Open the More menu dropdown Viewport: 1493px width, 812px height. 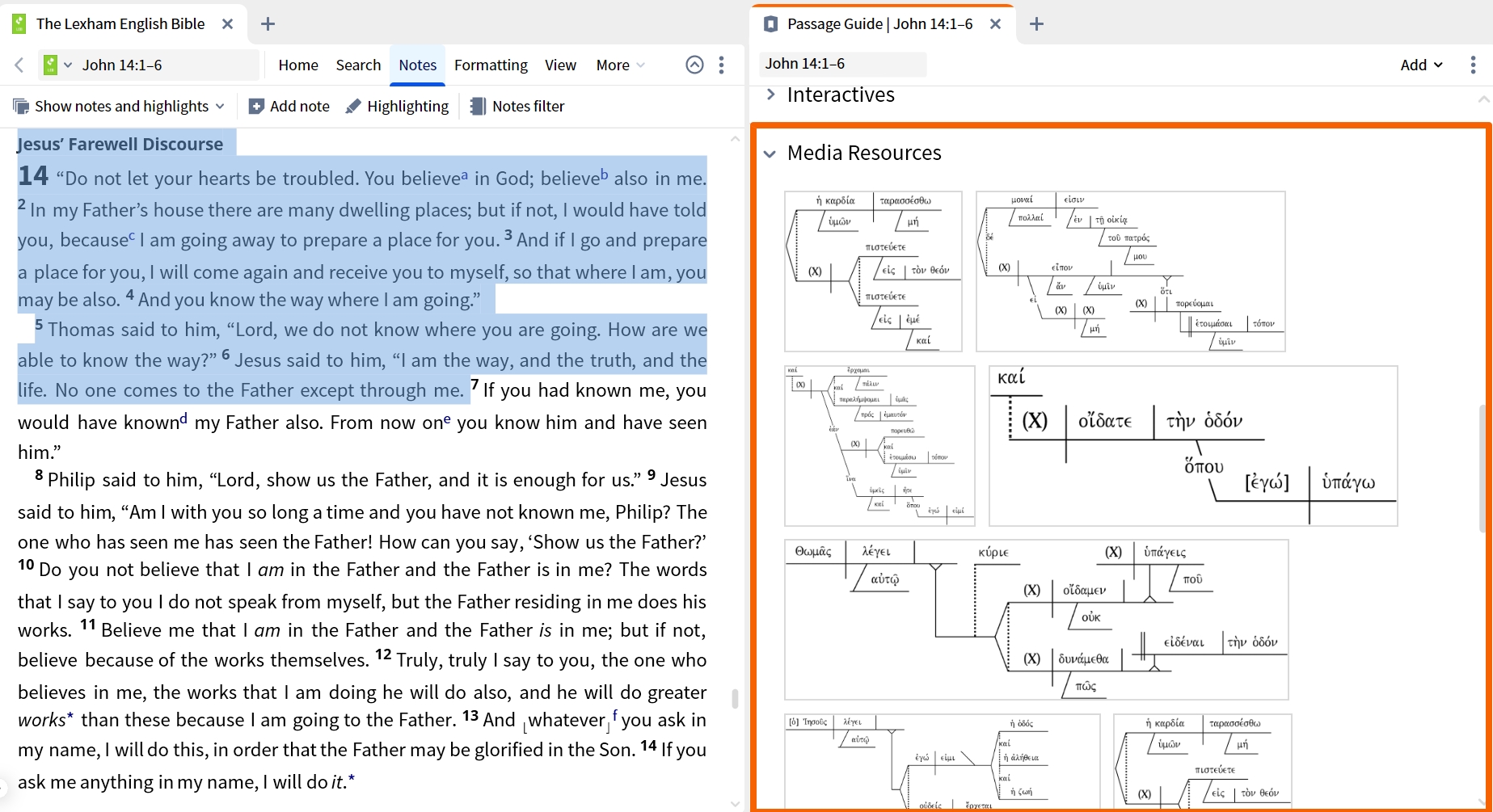620,65
